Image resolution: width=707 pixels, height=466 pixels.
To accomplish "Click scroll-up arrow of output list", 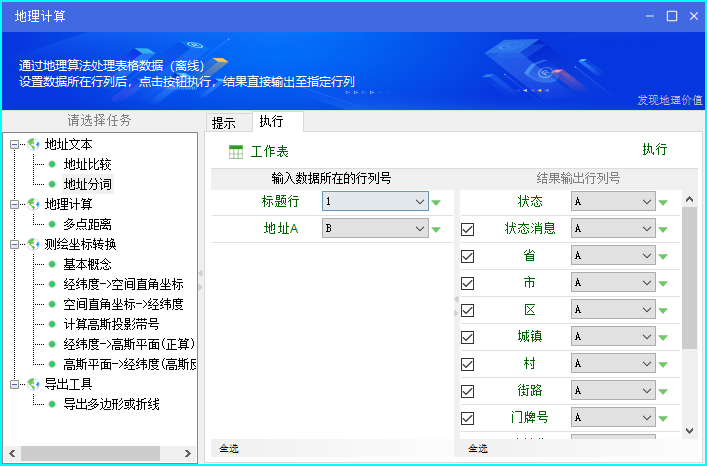I will coord(689,199).
